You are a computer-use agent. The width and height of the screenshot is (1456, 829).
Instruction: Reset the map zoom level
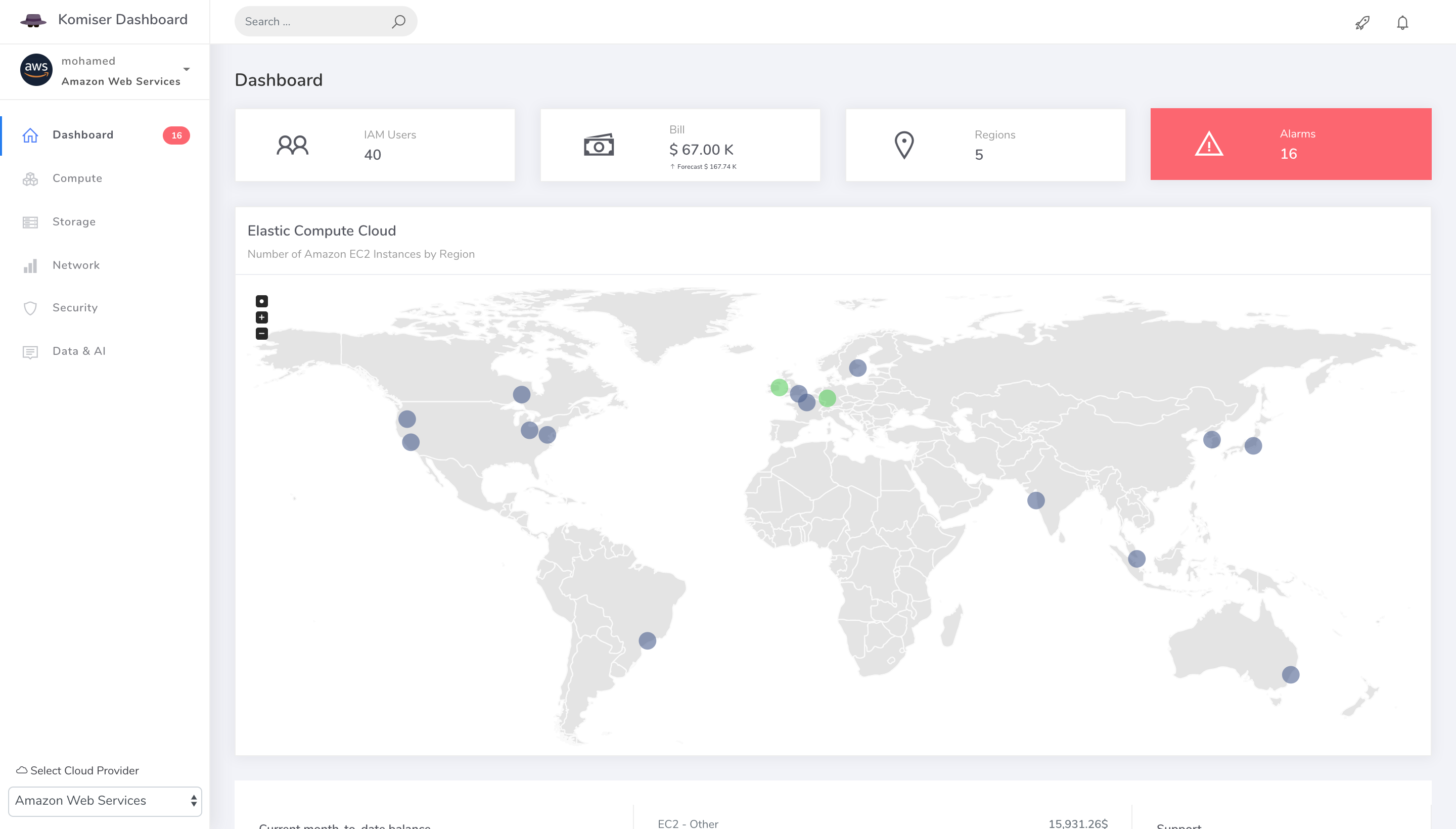[261, 301]
